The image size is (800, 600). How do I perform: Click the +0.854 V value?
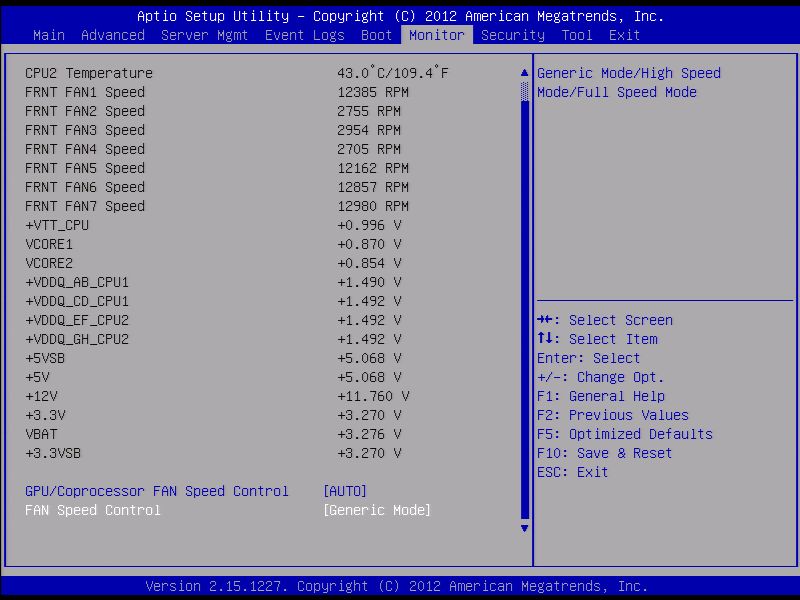point(369,263)
